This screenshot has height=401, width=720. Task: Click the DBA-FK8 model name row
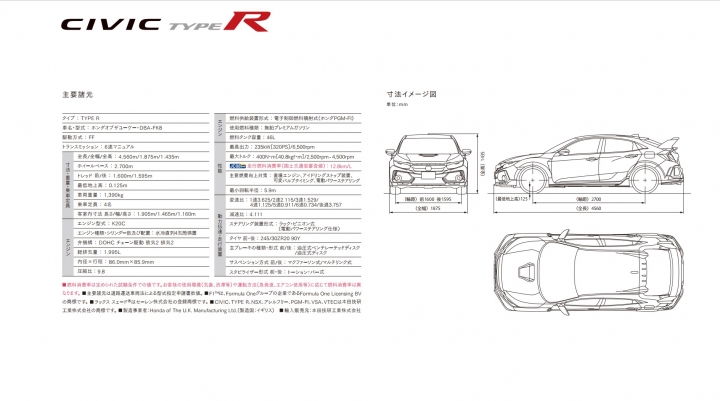click(135, 128)
